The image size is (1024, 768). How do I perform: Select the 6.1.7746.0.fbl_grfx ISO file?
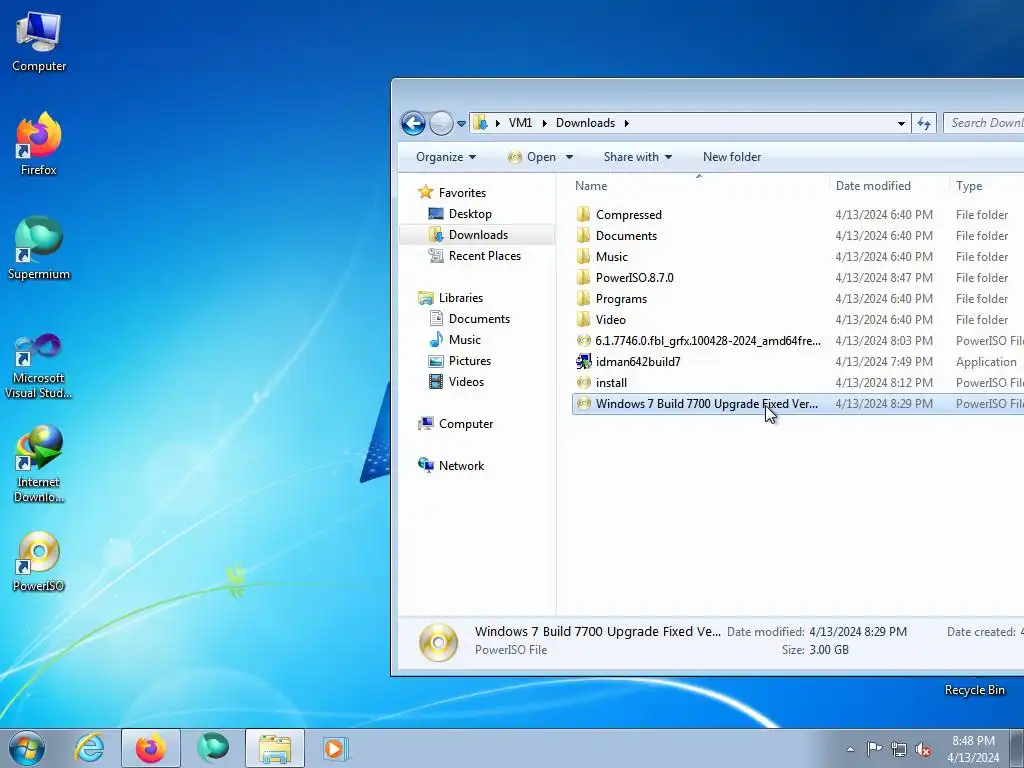click(x=707, y=341)
